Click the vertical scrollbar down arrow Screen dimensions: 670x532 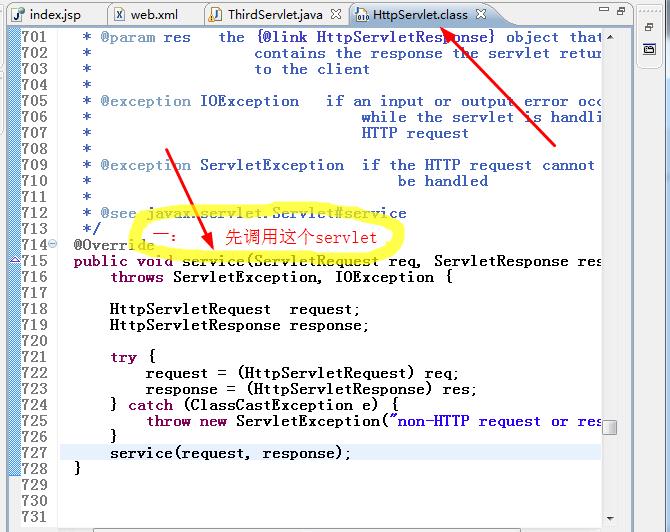(x=610, y=518)
